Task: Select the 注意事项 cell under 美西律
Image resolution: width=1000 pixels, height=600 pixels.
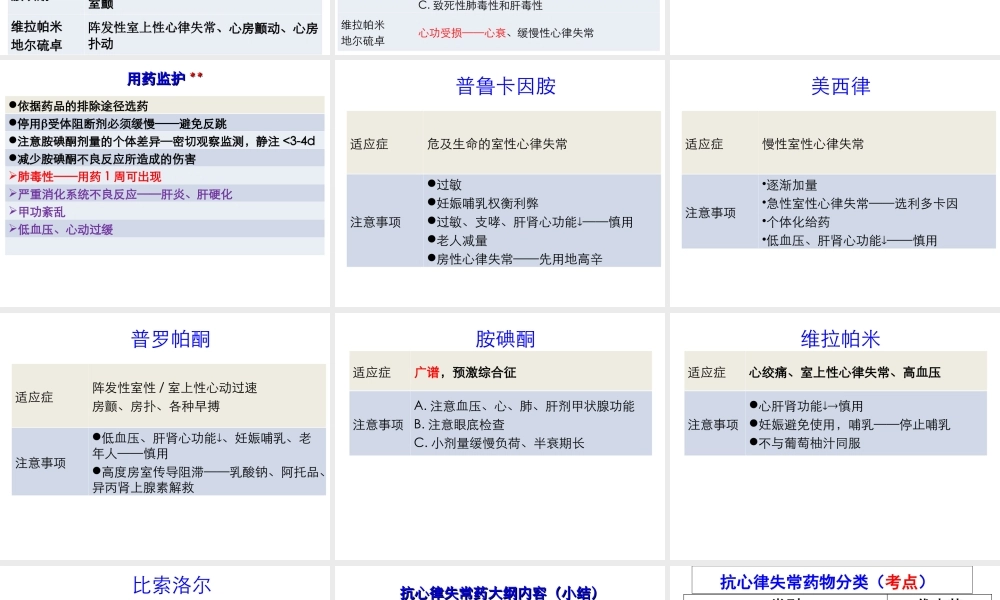Action: click(708, 213)
